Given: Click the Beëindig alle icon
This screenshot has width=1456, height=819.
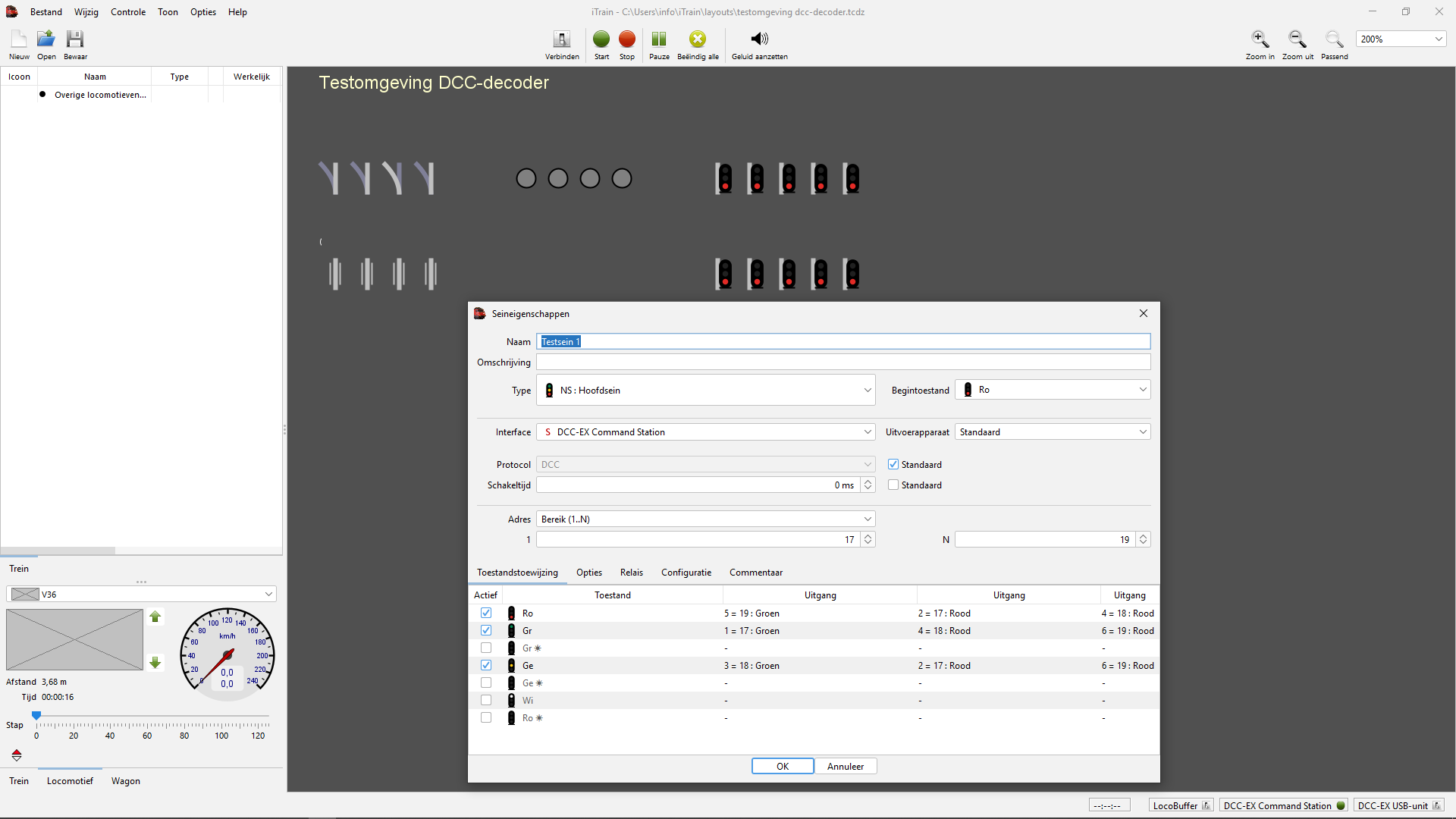Looking at the screenshot, I should pos(698,39).
